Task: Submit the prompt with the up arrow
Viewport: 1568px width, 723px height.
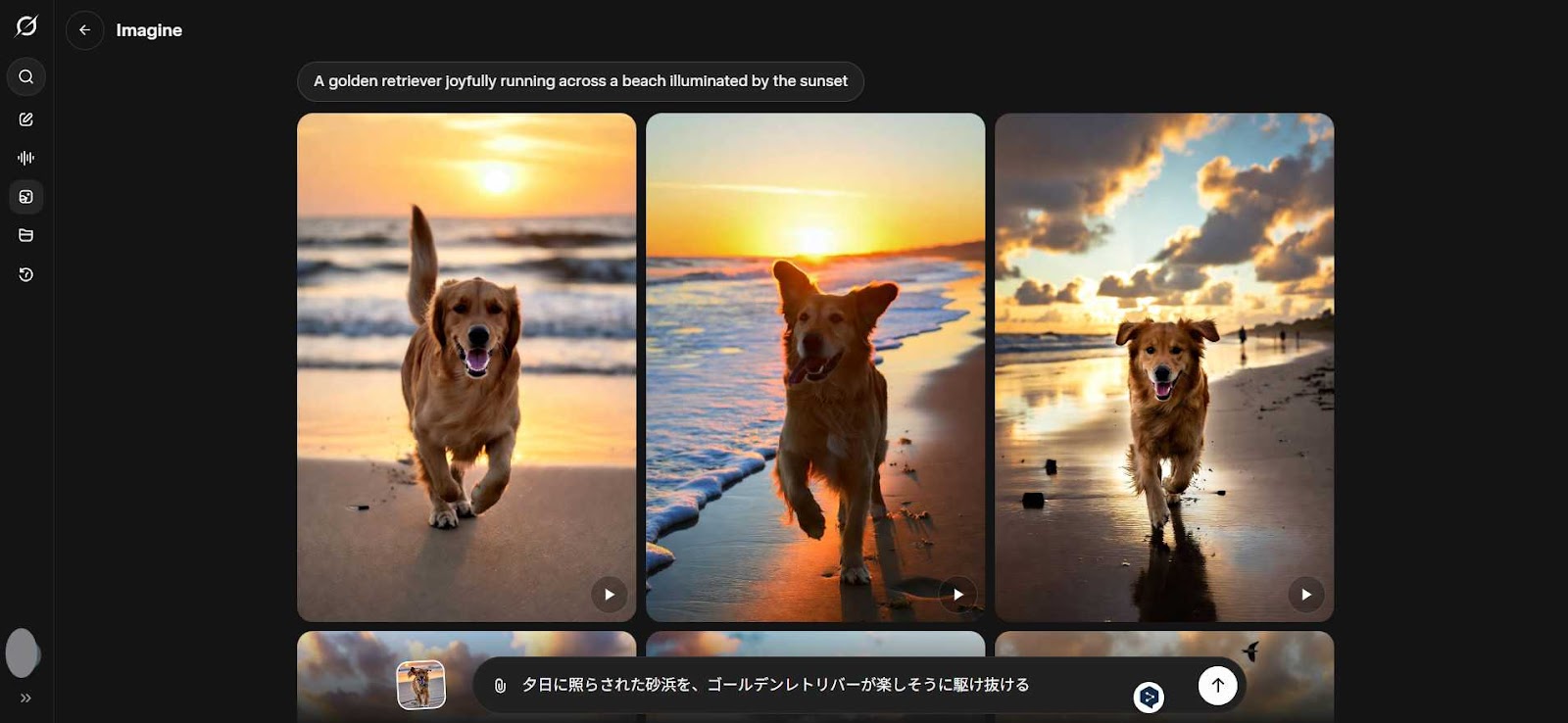Action: click(x=1218, y=686)
